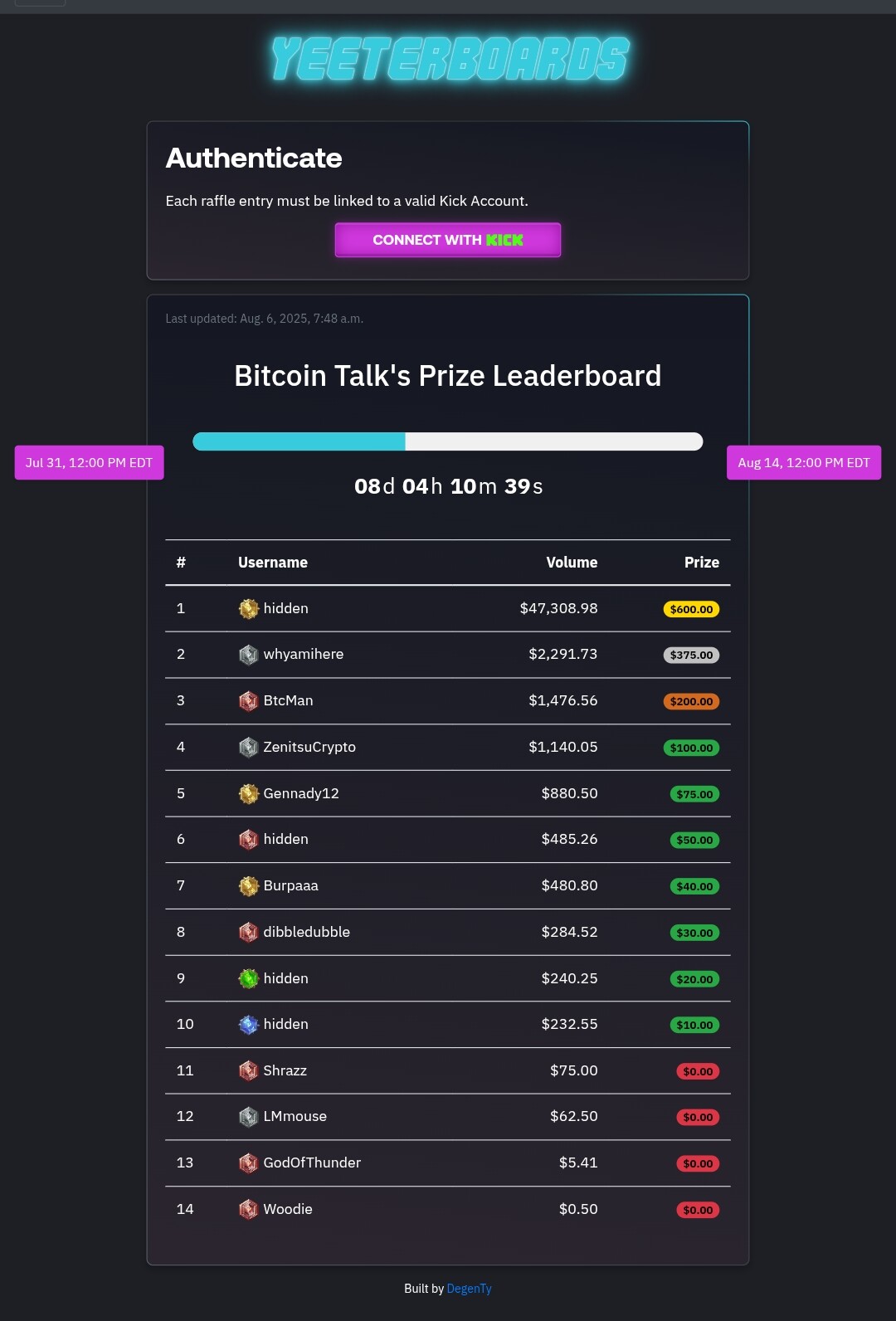
Task: Click the gold badge icon beside Gennady12
Action: 248,794
